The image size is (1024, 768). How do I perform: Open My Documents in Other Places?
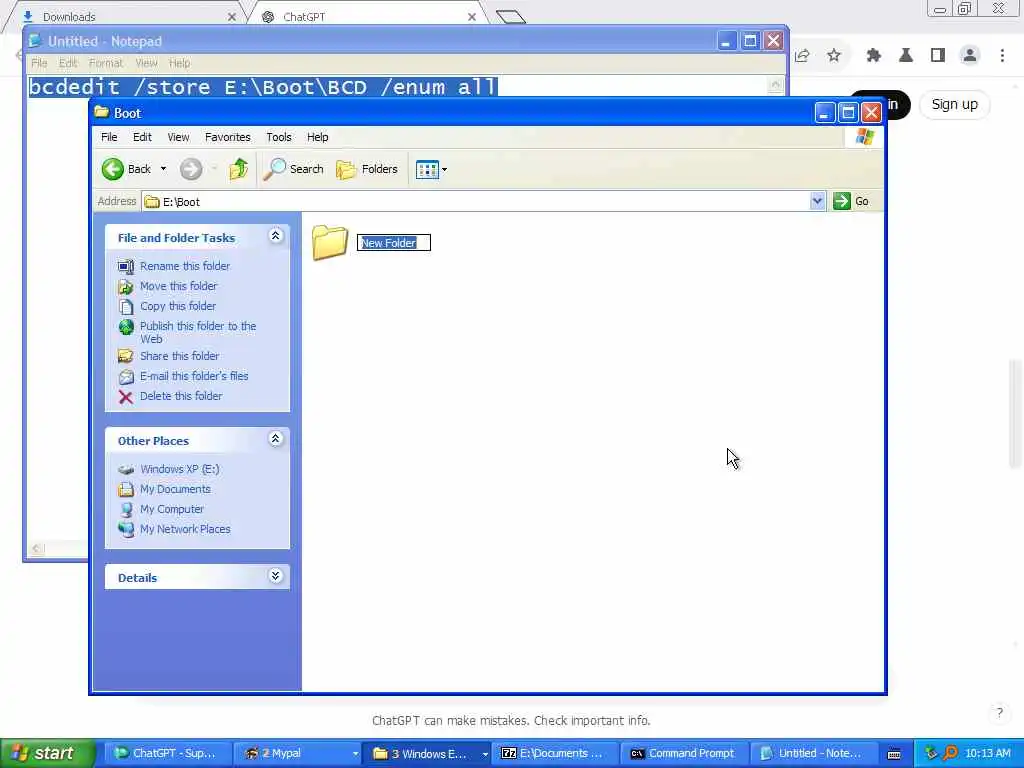pos(175,489)
